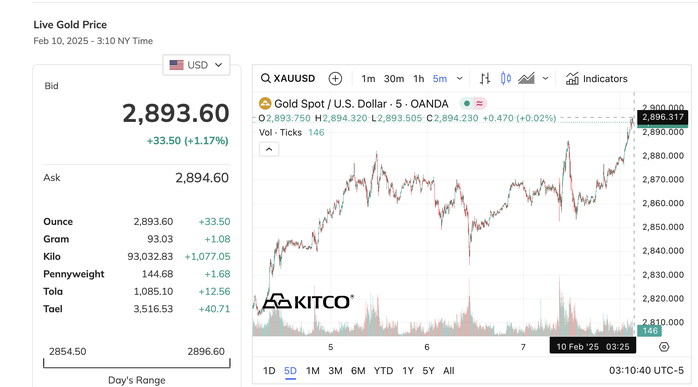
Task: Click the 03:10:40 UTC-5 timezone button
Action: coord(646,371)
